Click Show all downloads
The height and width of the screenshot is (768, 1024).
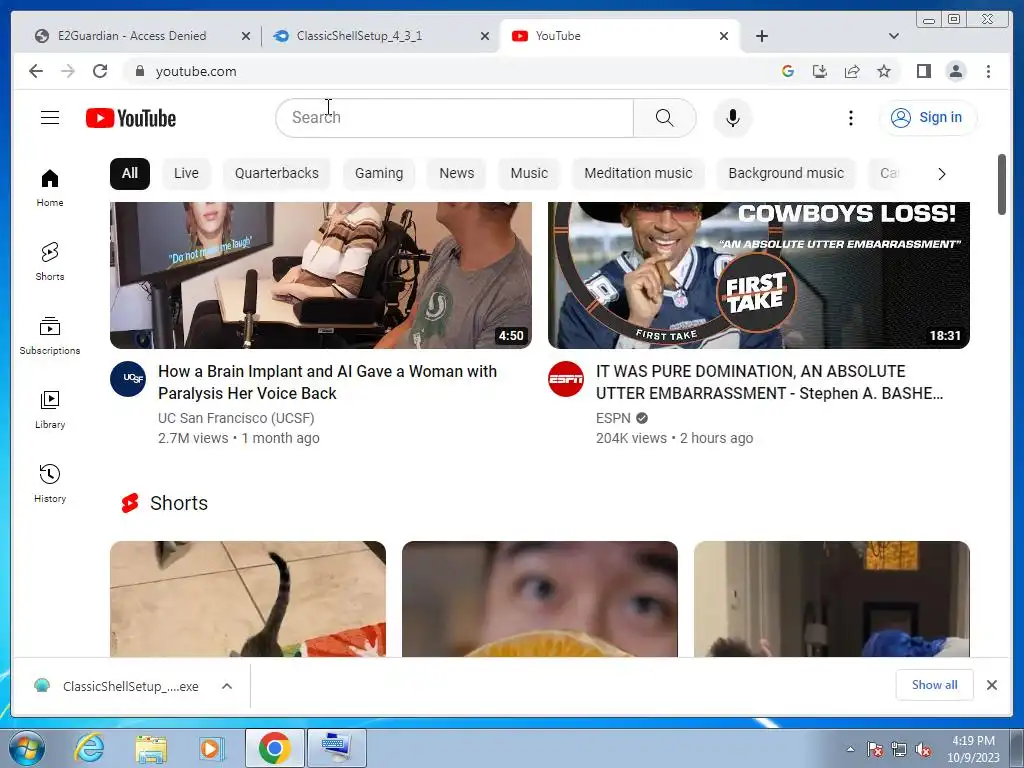(x=935, y=685)
